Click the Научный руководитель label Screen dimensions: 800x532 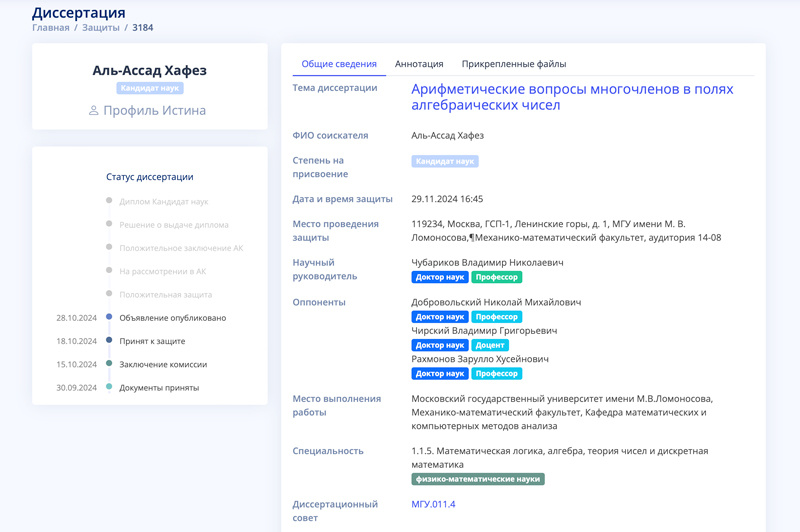point(324,269)
